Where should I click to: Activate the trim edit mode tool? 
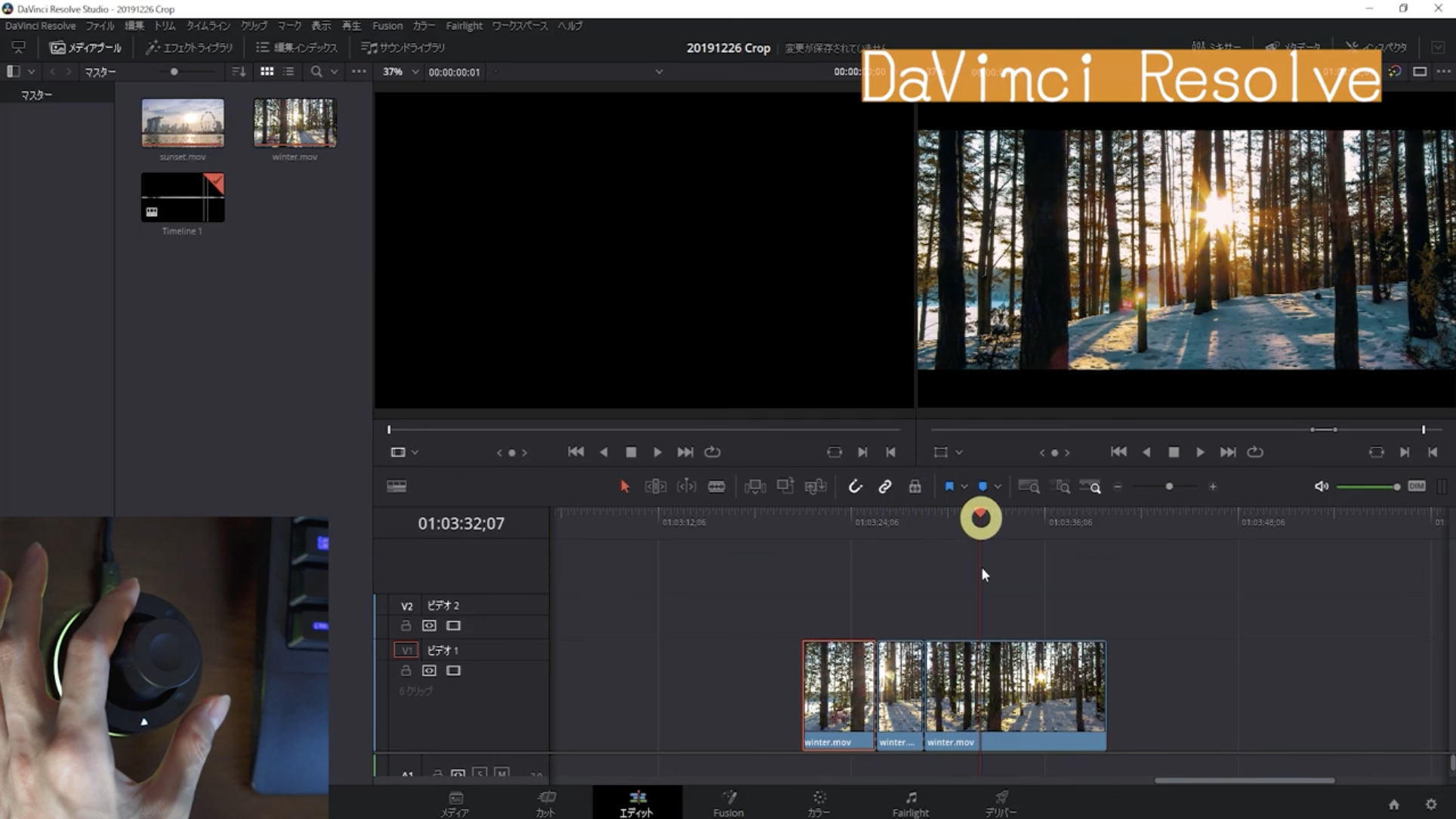tap(656, 487)
